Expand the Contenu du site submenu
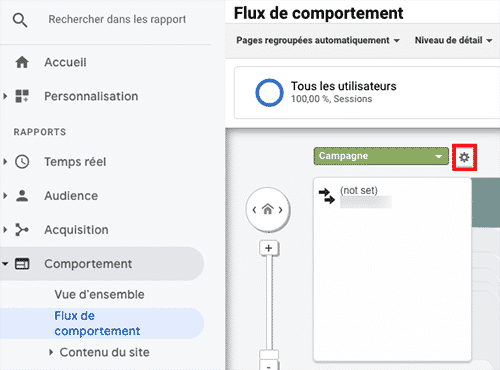 coord(51,352)
